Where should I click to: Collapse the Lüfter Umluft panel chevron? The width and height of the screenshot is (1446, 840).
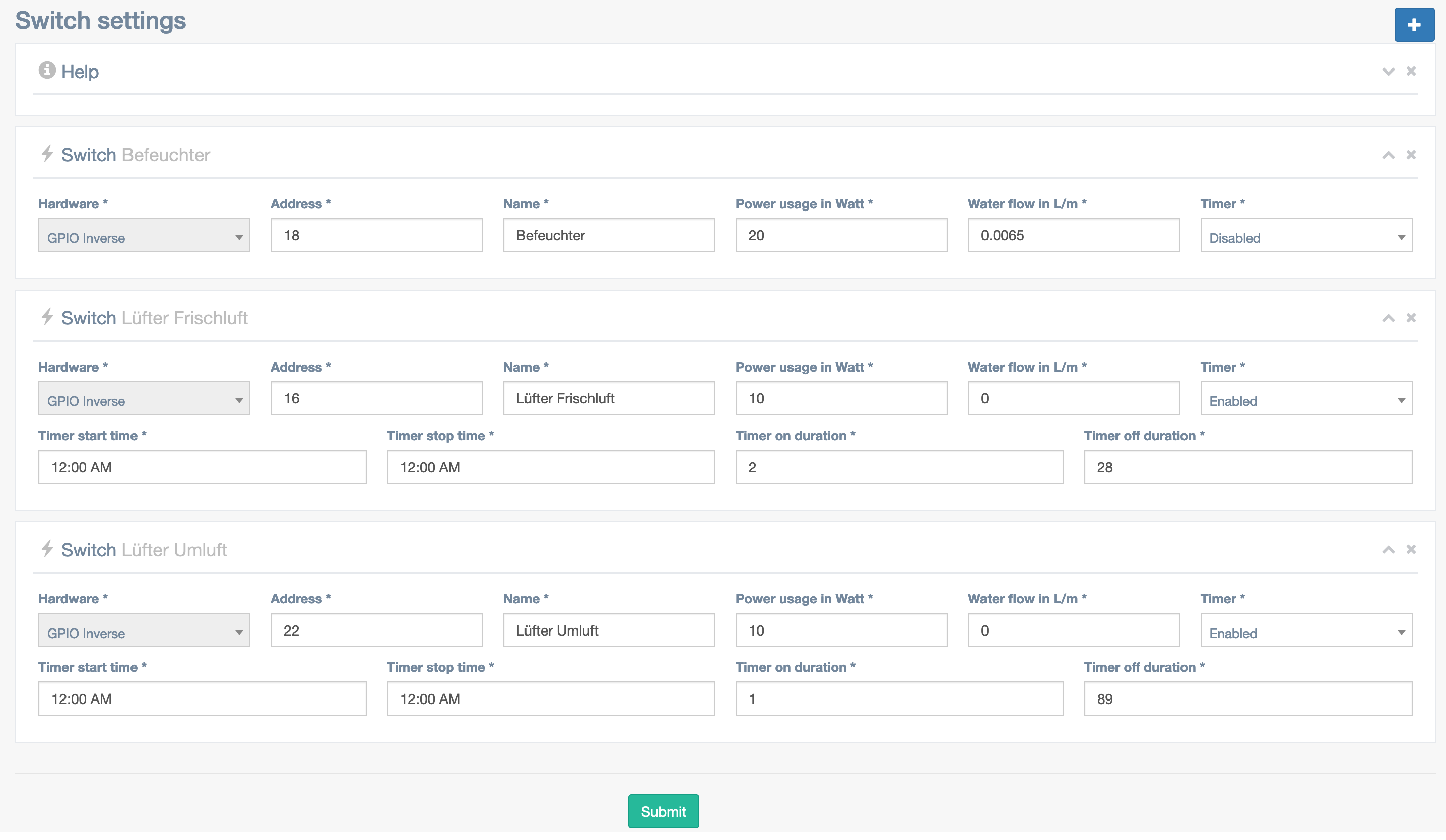tap(1388, 550)
